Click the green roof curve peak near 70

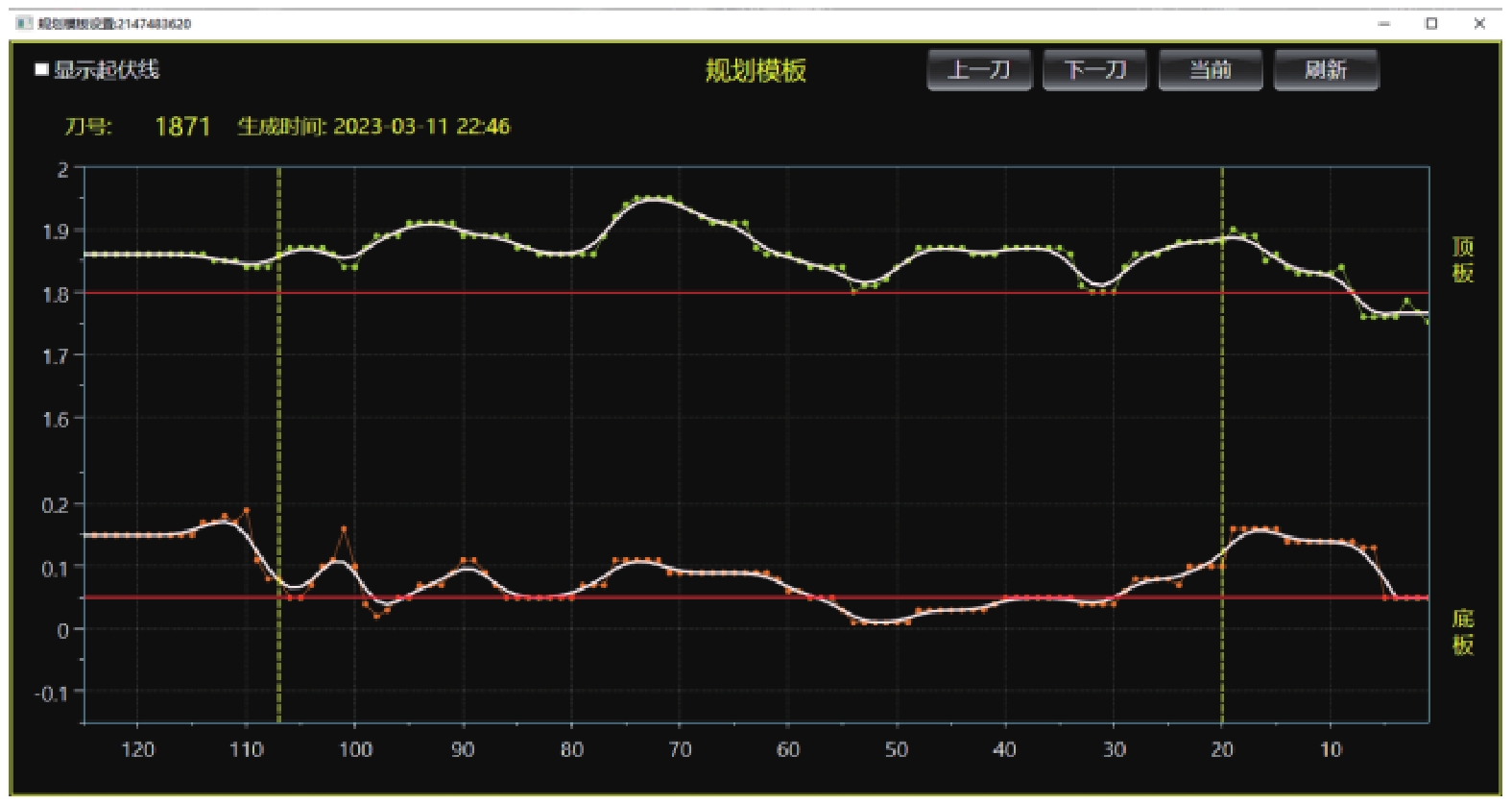point(655,199)
